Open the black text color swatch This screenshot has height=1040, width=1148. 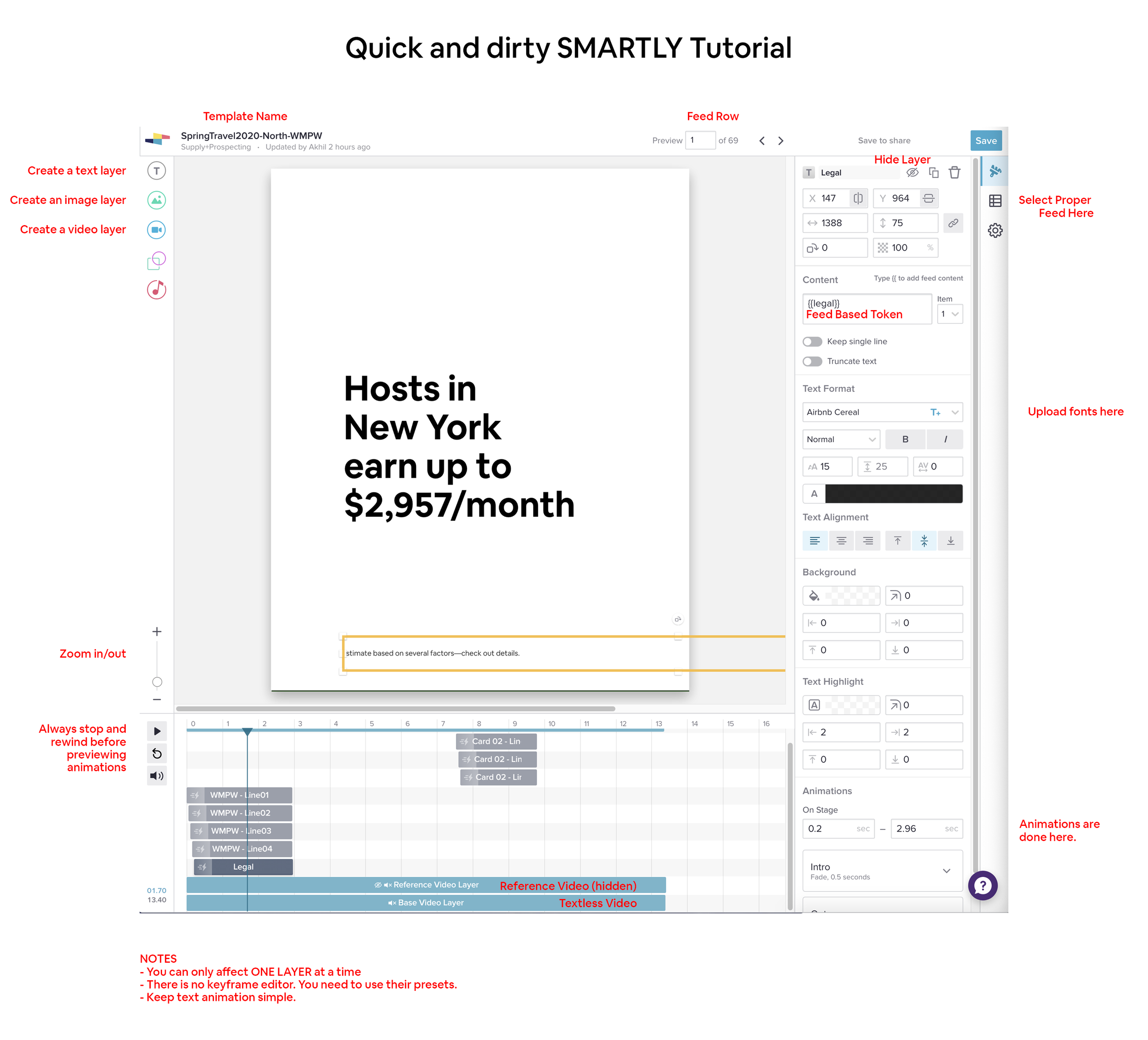point(894,494)
